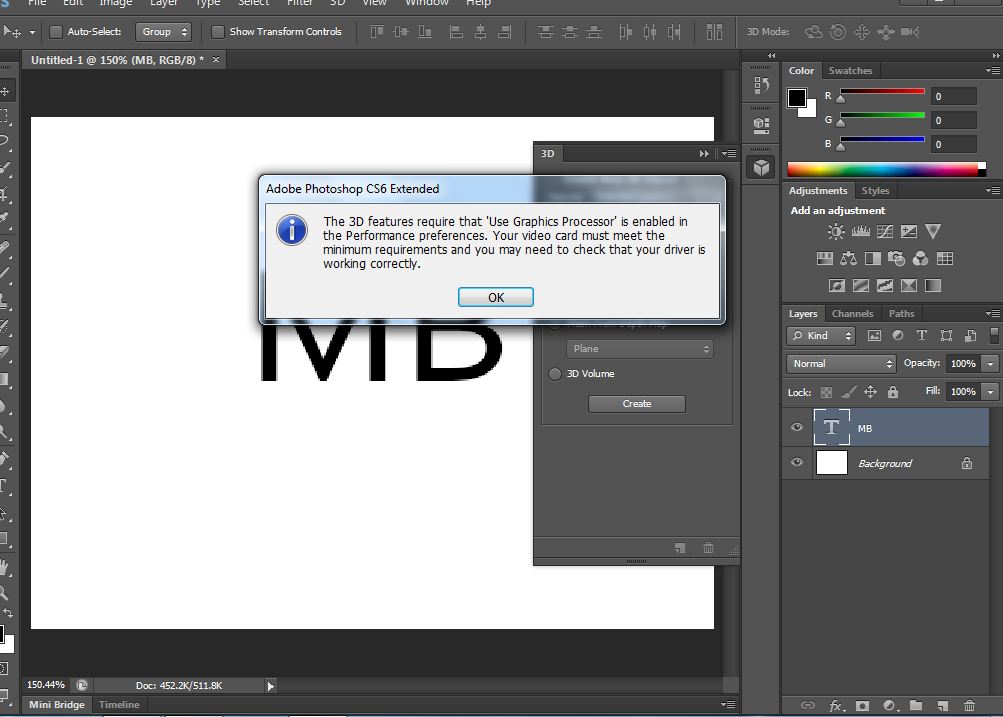Image resolution: width=1003 pixels, height=717 pixels.
Task: Switch to the Channels tab
Action: point(852,313)
